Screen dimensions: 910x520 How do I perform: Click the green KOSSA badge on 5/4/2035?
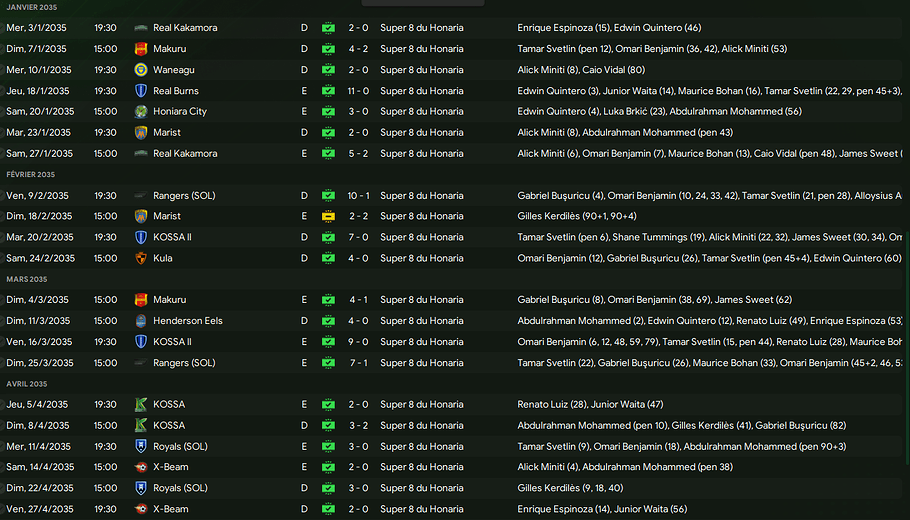click(141, 405)
